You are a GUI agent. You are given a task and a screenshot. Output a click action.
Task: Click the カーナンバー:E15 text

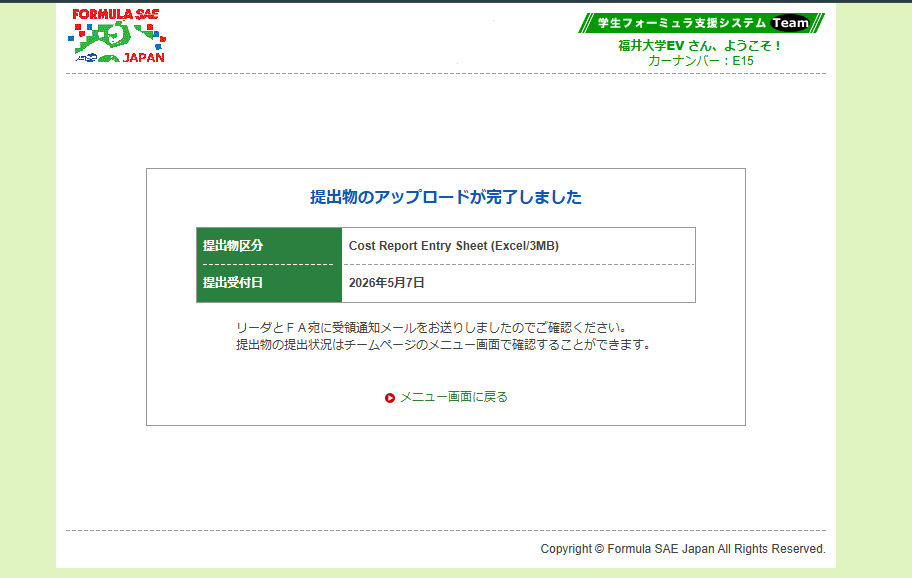pos(701,61)
